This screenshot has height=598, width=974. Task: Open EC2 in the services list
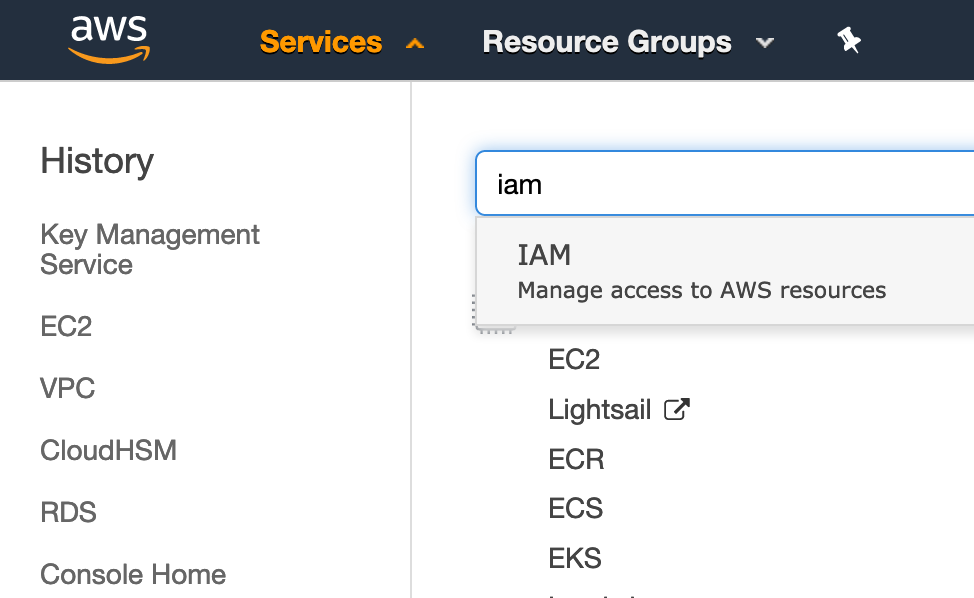[574, 360]
